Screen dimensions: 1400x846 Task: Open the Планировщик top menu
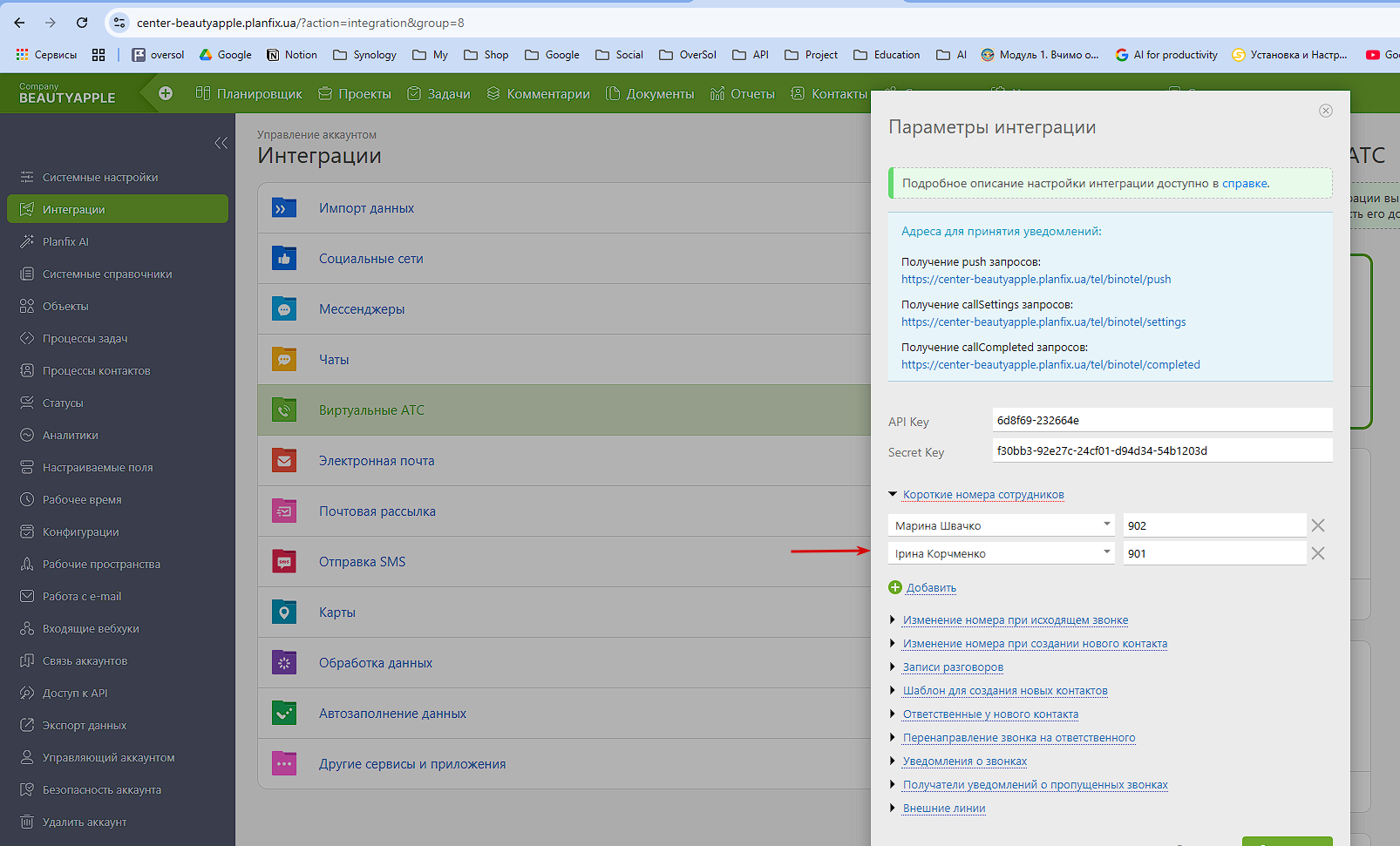249,93
